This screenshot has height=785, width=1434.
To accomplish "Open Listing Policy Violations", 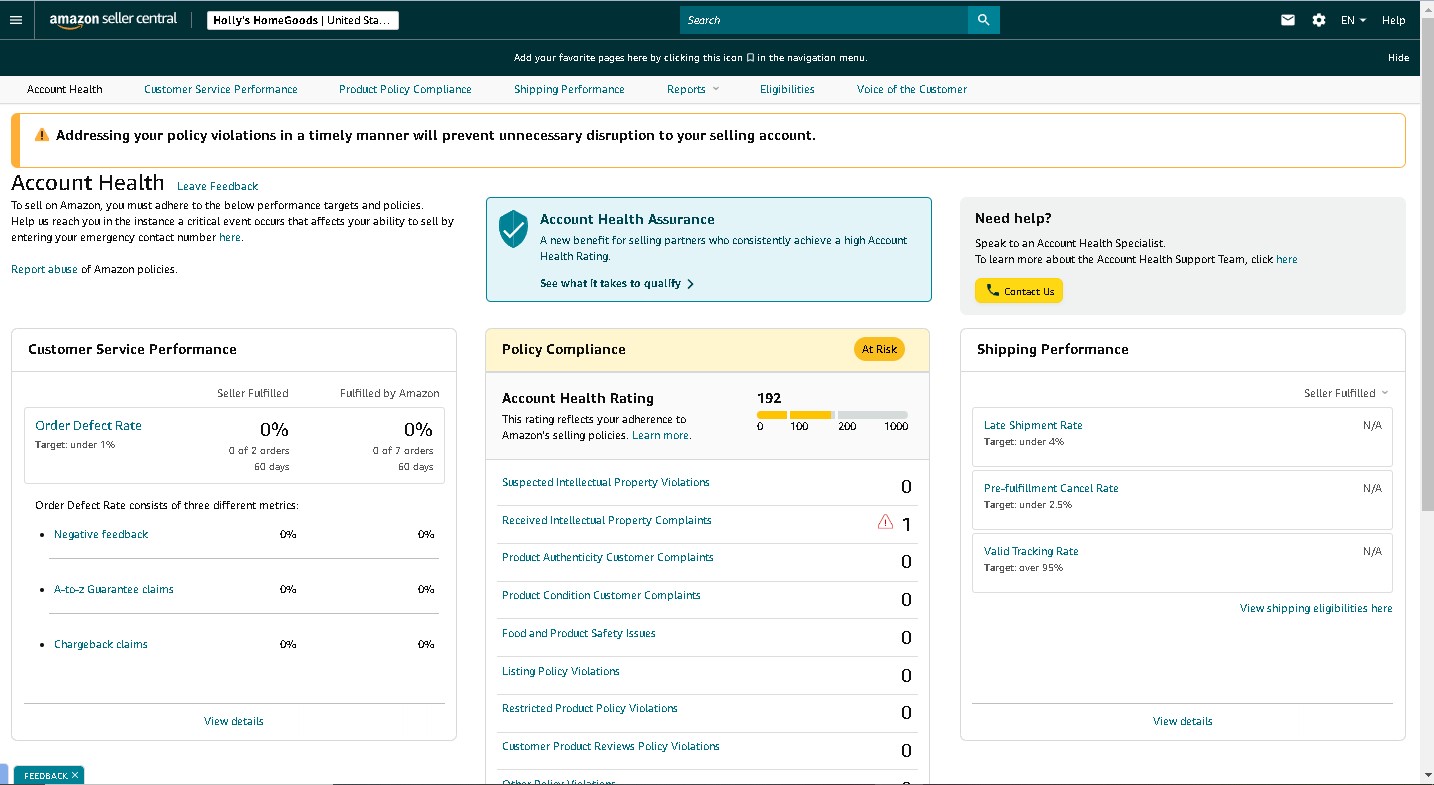I will 561,671.
